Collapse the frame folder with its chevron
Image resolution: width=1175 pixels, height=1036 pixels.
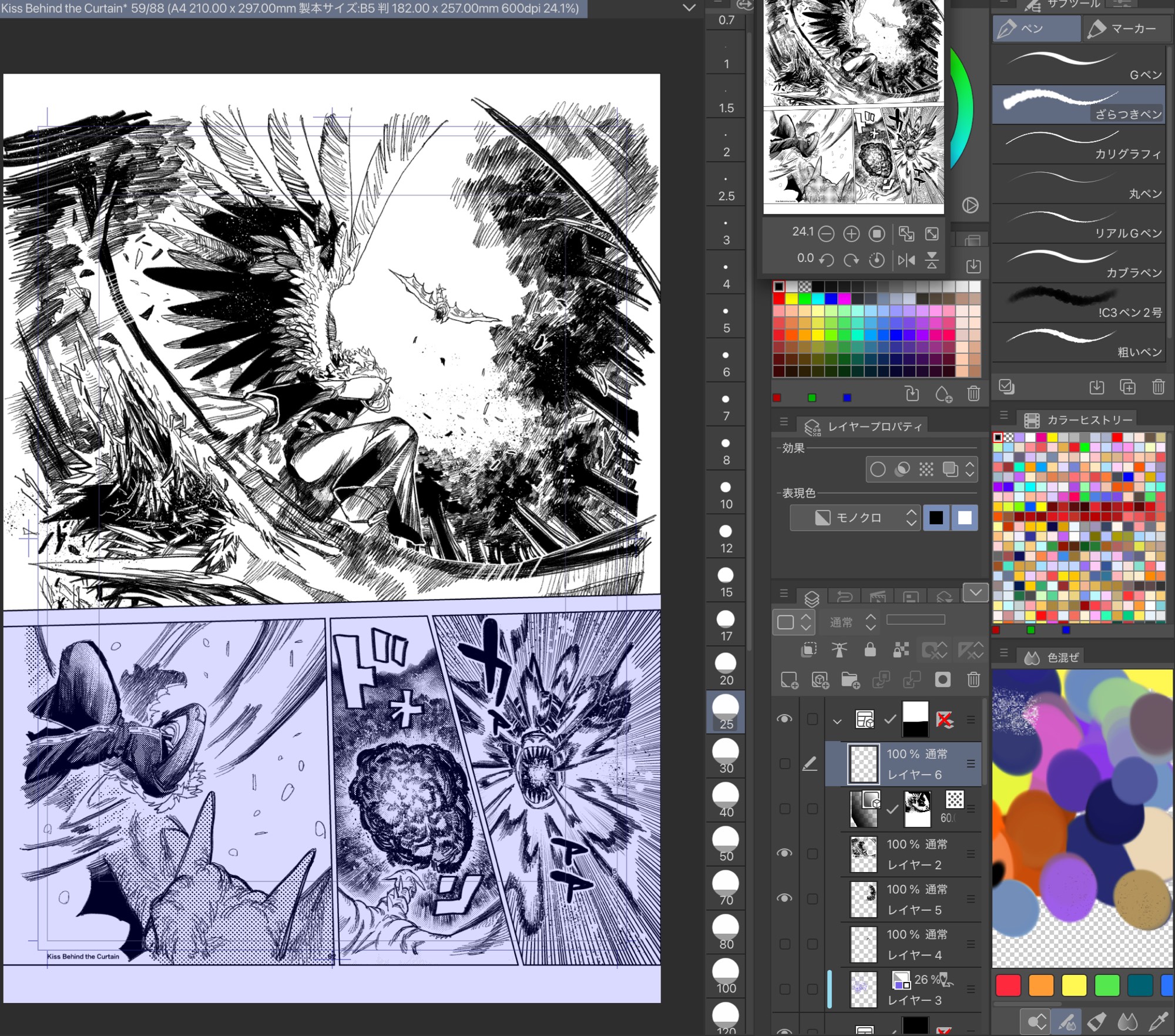point(837,720)
